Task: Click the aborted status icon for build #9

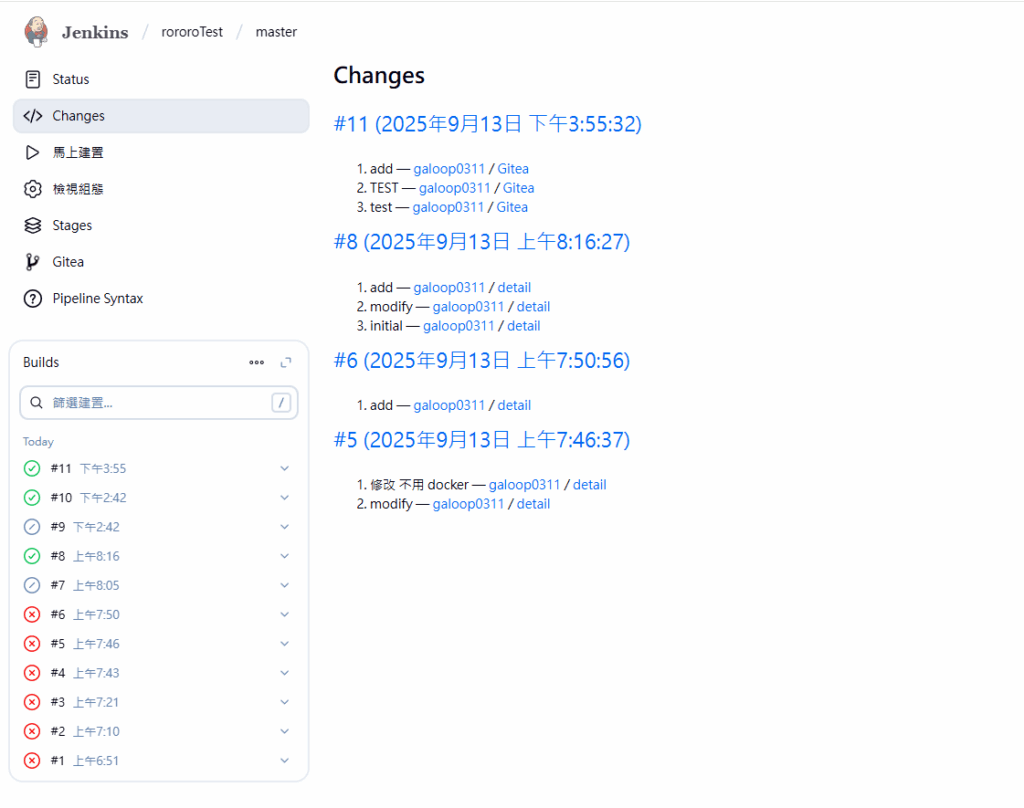Action: tap(32, 527)
